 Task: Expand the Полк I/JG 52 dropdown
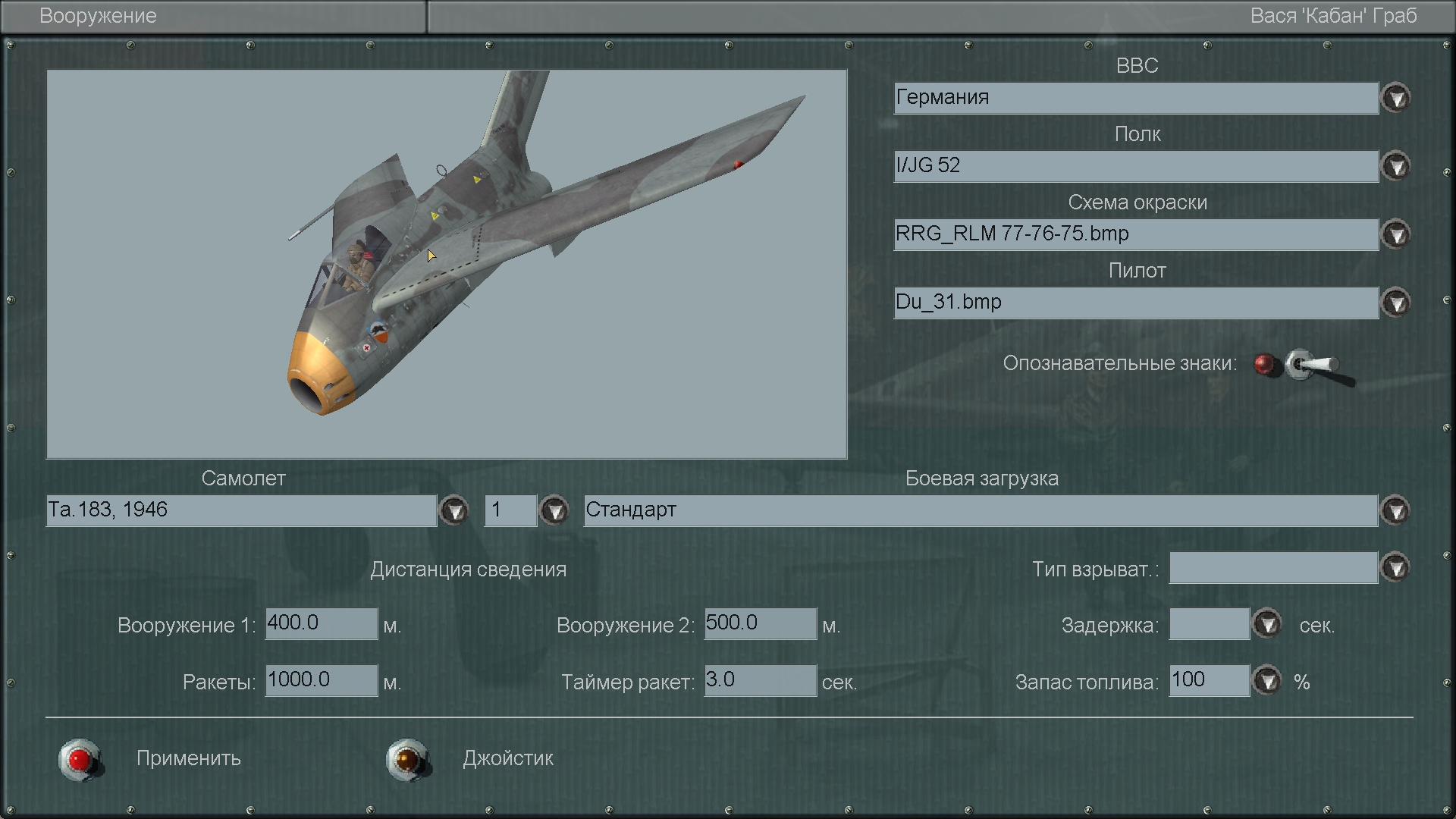1395,167
